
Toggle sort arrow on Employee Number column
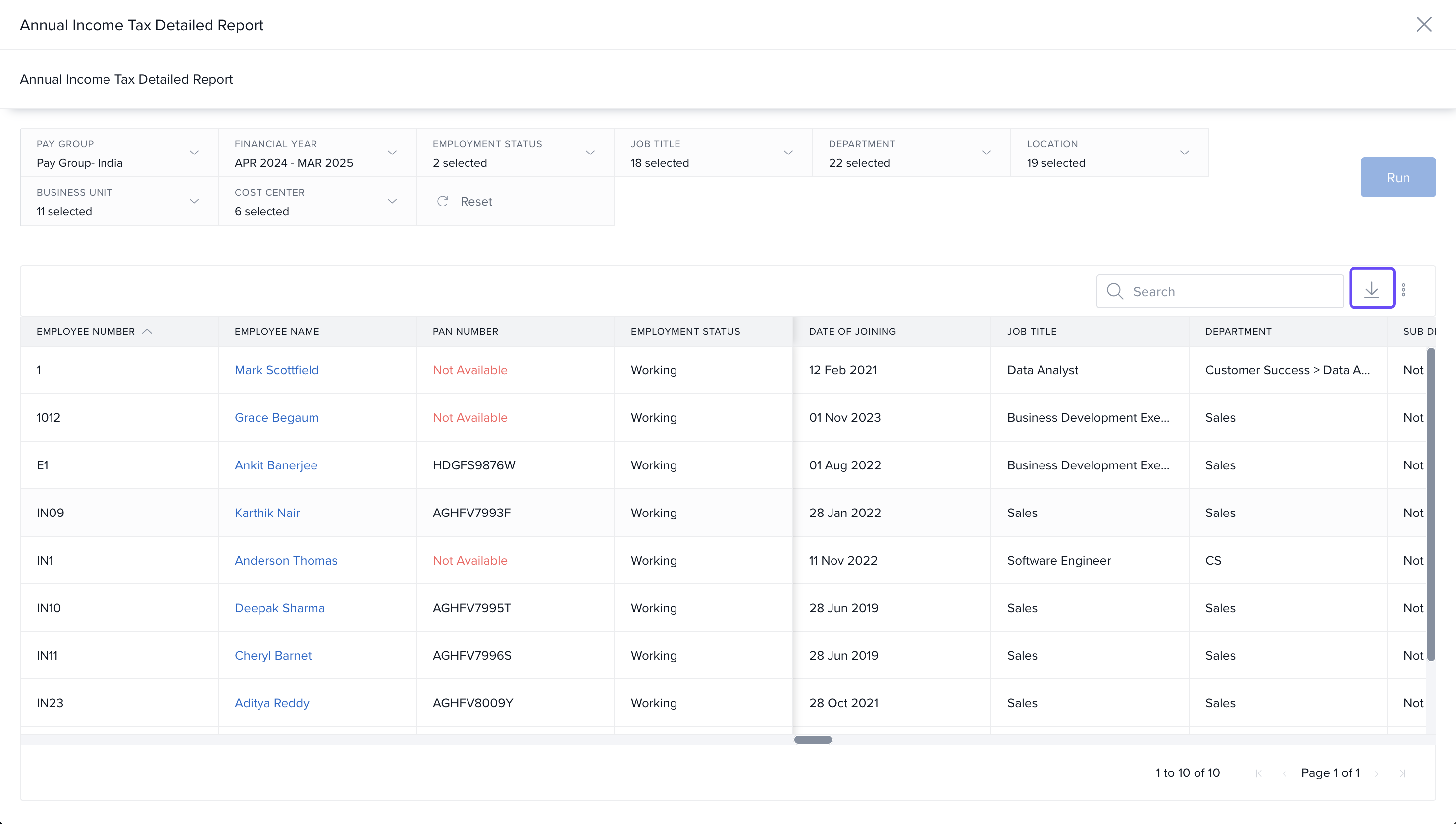(147, 332)
